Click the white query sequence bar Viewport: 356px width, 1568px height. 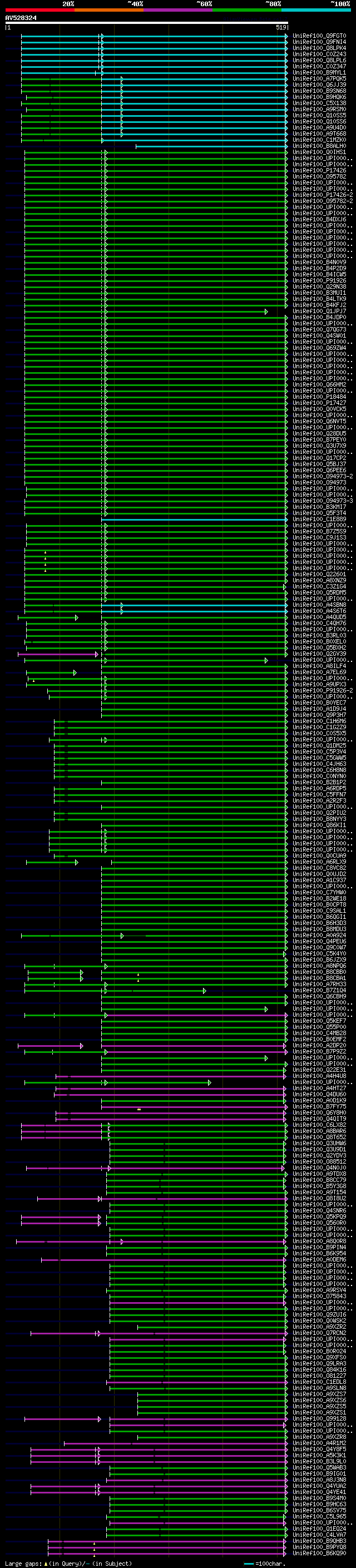coord(147,23)
